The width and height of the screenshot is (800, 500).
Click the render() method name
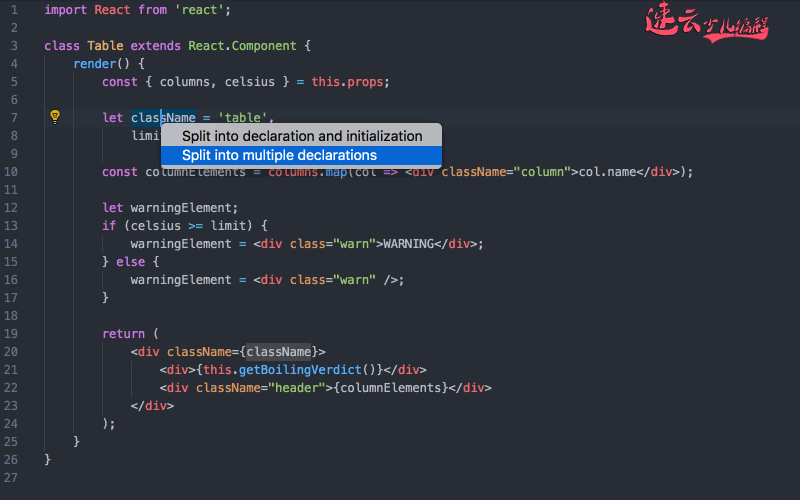(94, 64)
